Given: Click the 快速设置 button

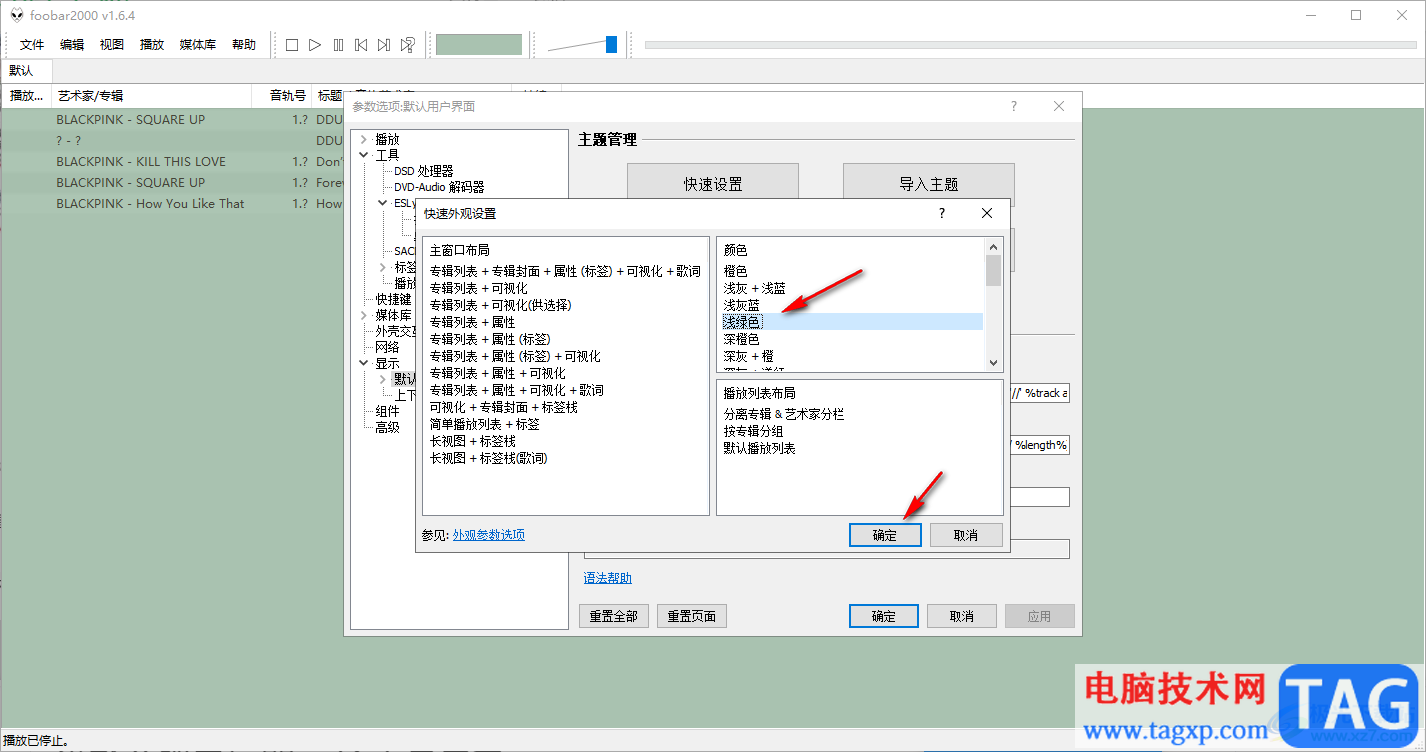Looking at the screenshot, I should click(x=713, y=184).
